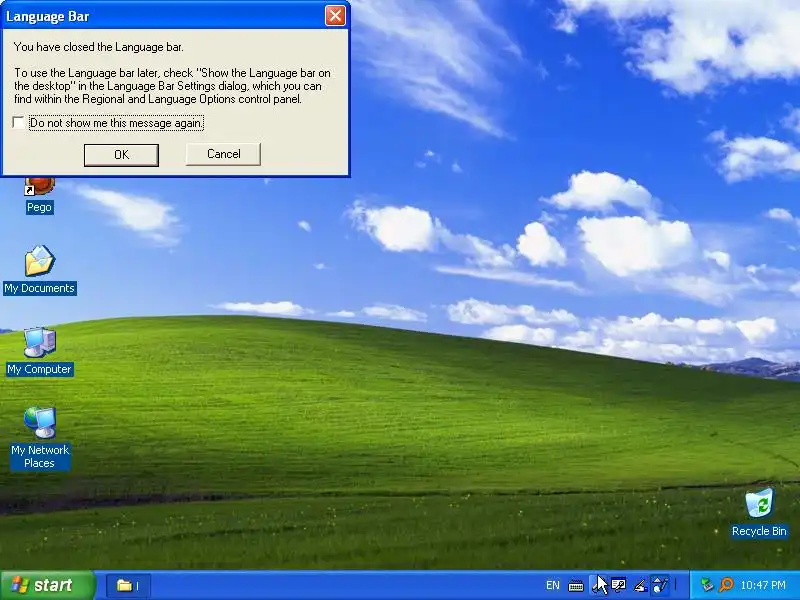
Task: Select the My Computer desktop icon
Action: (x=39, y=352)
